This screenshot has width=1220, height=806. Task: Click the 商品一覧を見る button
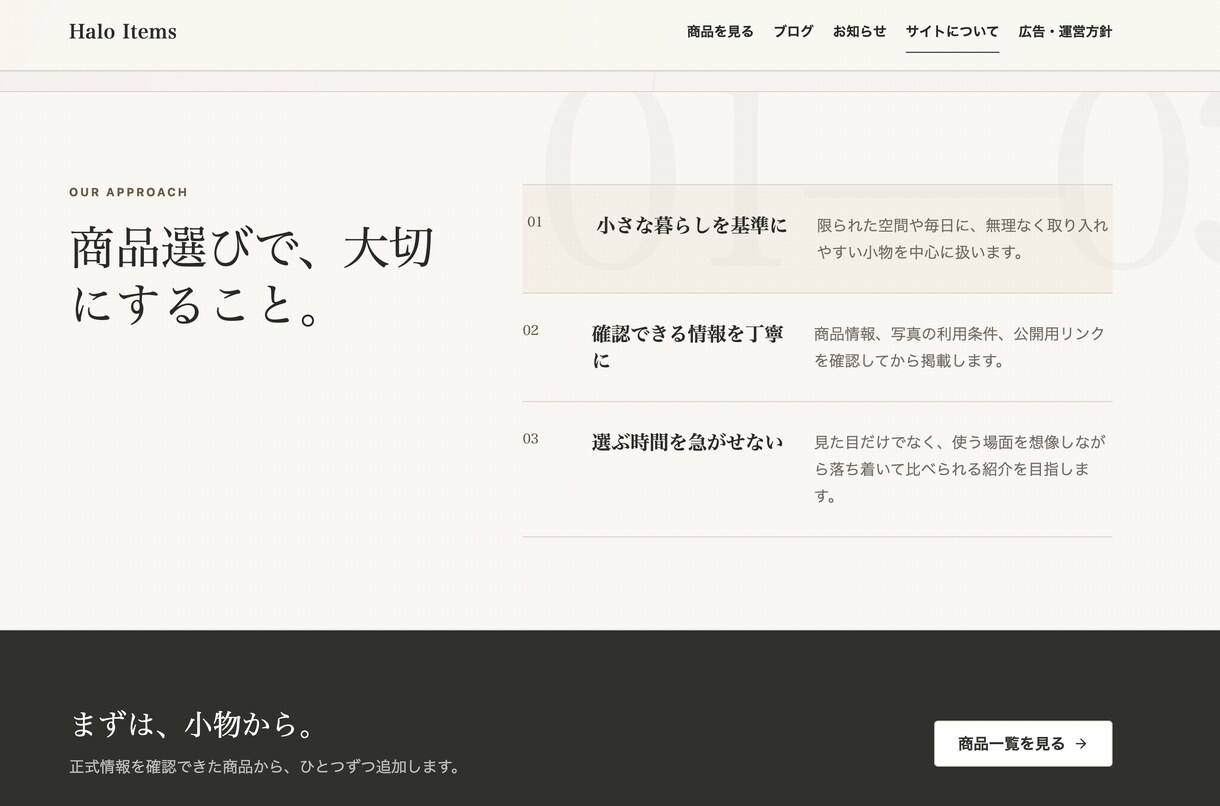(1023, 744)
